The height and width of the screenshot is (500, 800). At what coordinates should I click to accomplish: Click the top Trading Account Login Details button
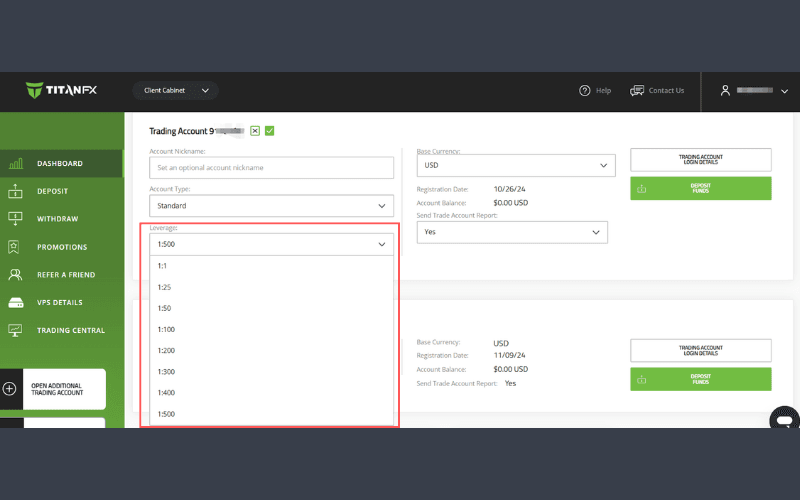[700, 159]
